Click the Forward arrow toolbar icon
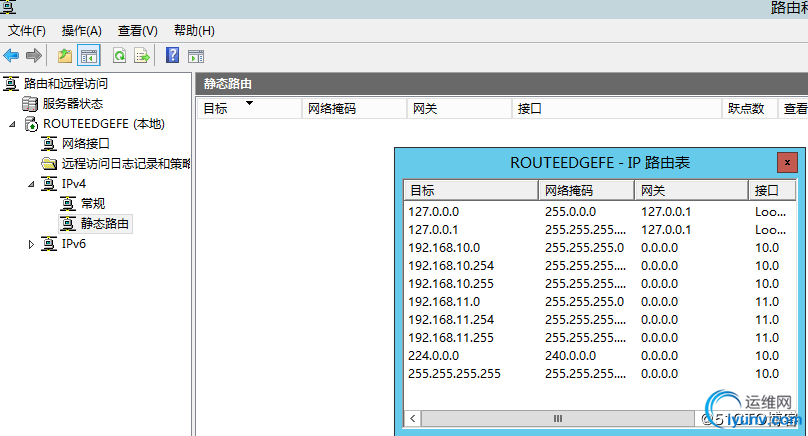This screenshot has height=436, width=808. (x=33, y=55)
